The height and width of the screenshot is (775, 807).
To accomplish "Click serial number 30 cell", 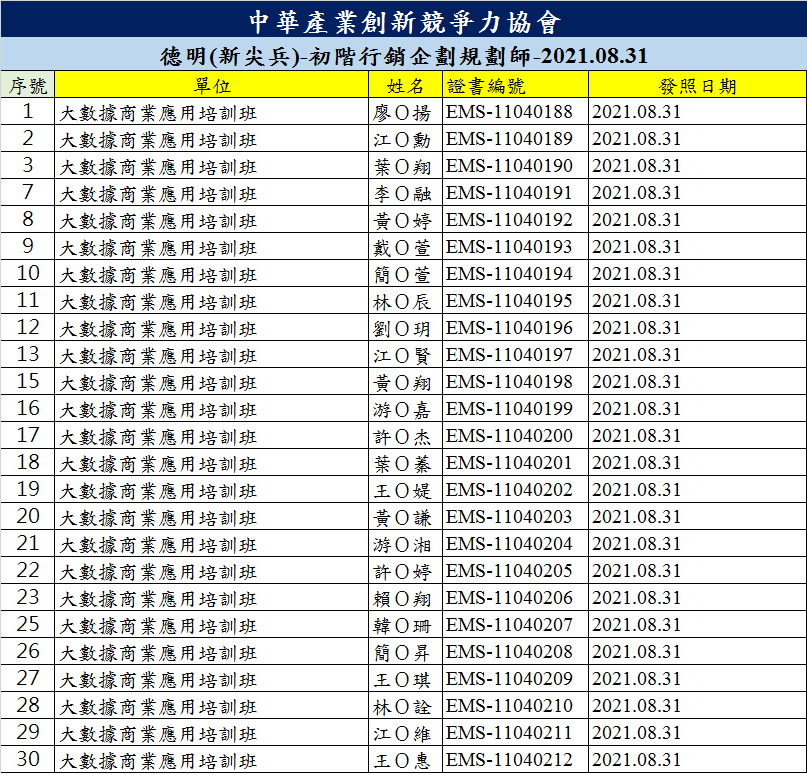I will [x=28, y=759].
